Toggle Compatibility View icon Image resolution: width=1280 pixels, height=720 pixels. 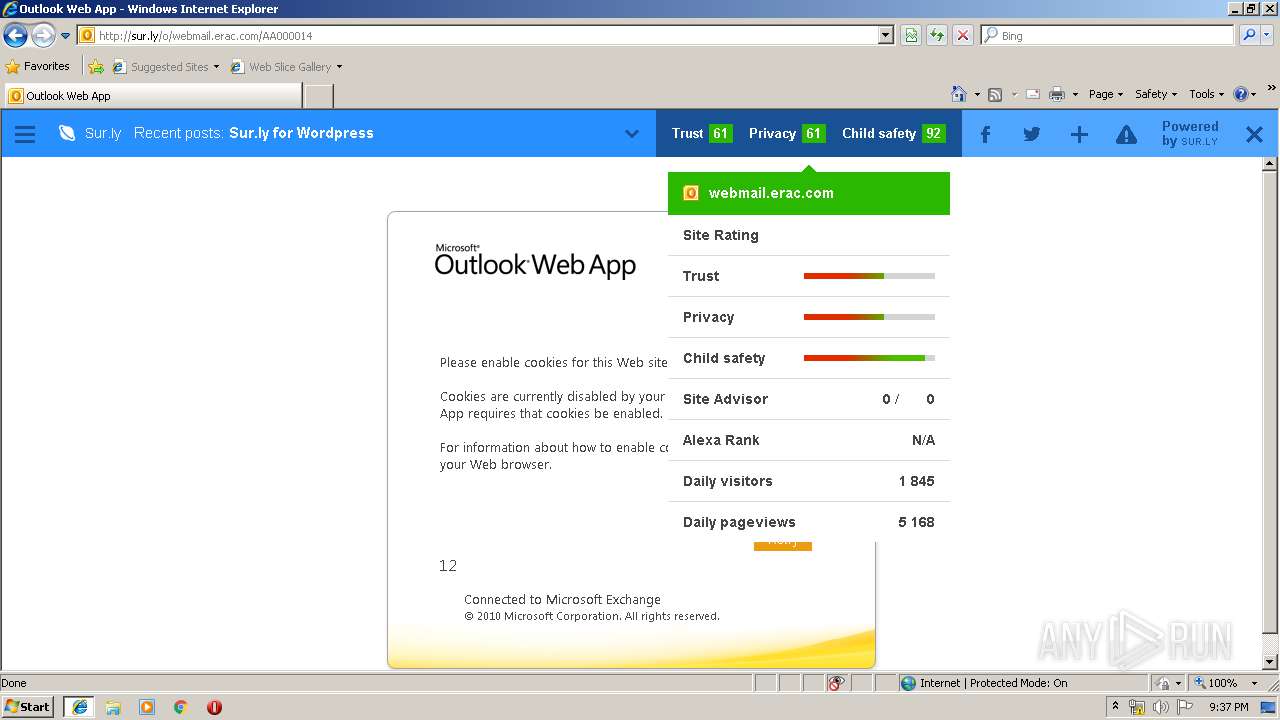(x=911, y=36)
